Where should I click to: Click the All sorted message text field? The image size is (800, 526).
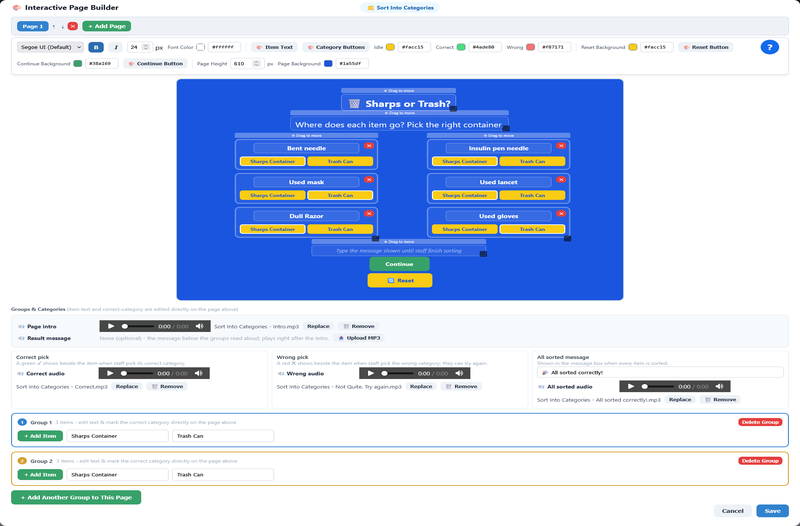coord(660,372)
